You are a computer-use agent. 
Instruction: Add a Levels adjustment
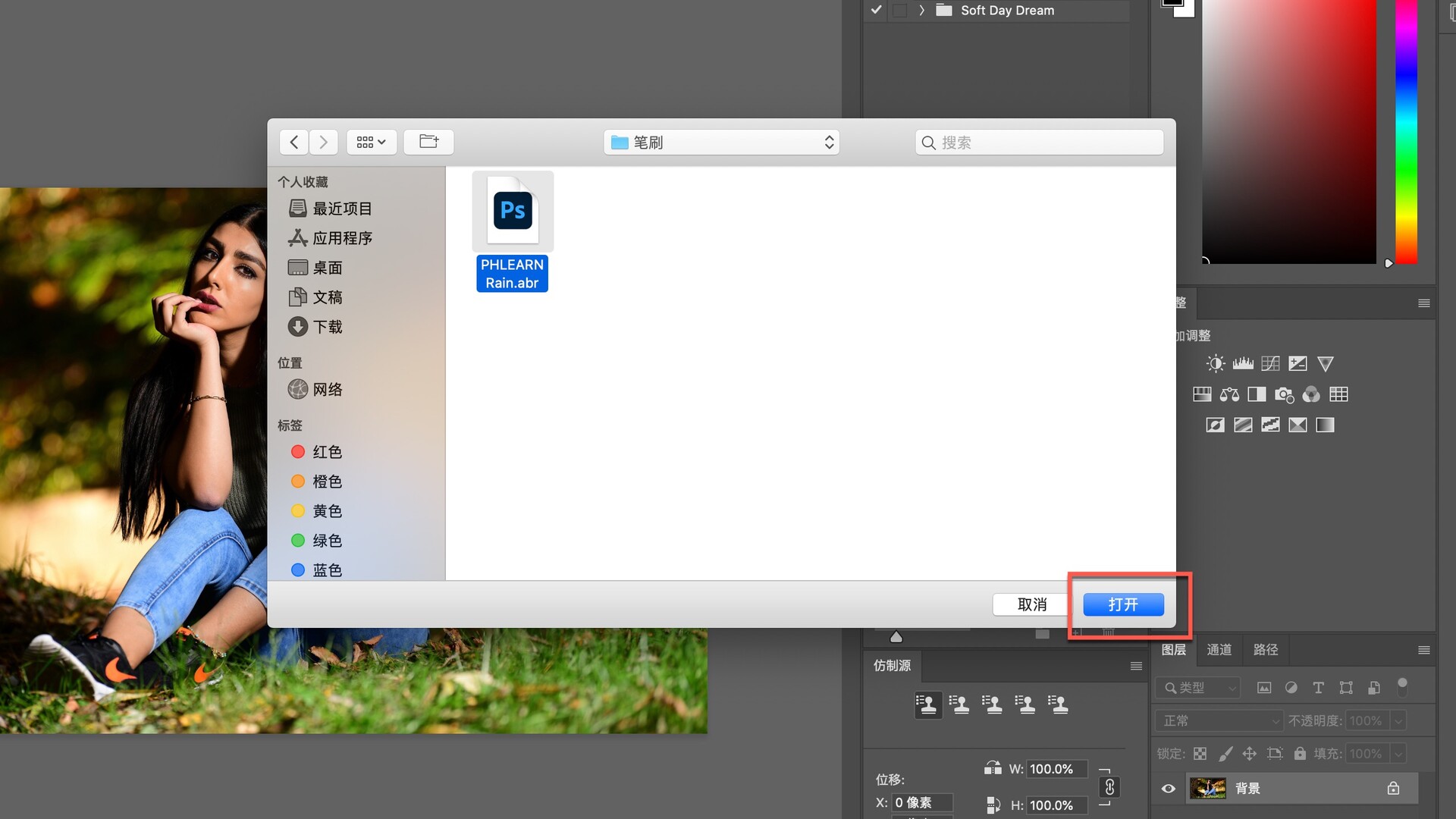pos(1243,364)
